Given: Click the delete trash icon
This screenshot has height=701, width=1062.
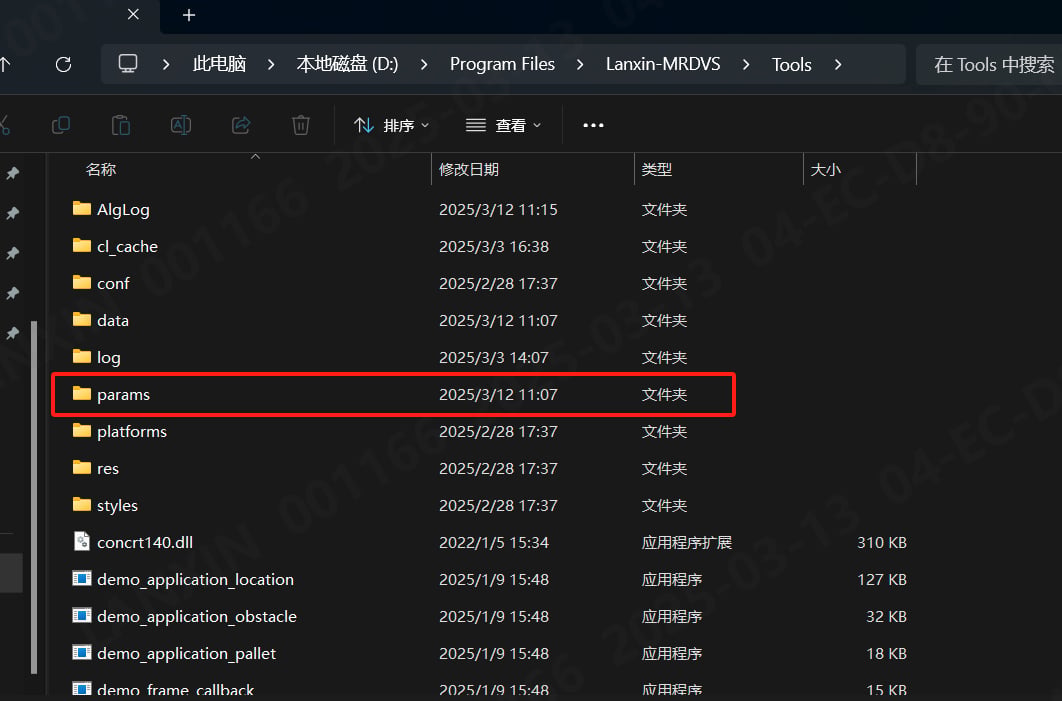Looking at the screenshot, I should point(301,125).
